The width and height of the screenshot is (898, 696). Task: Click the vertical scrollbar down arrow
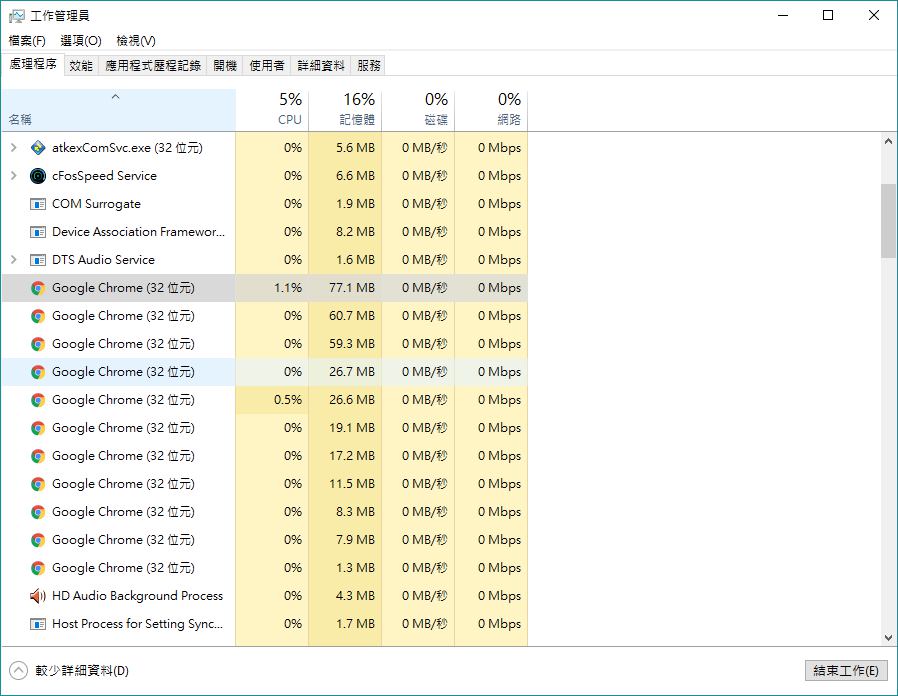(x=888, y=637)
